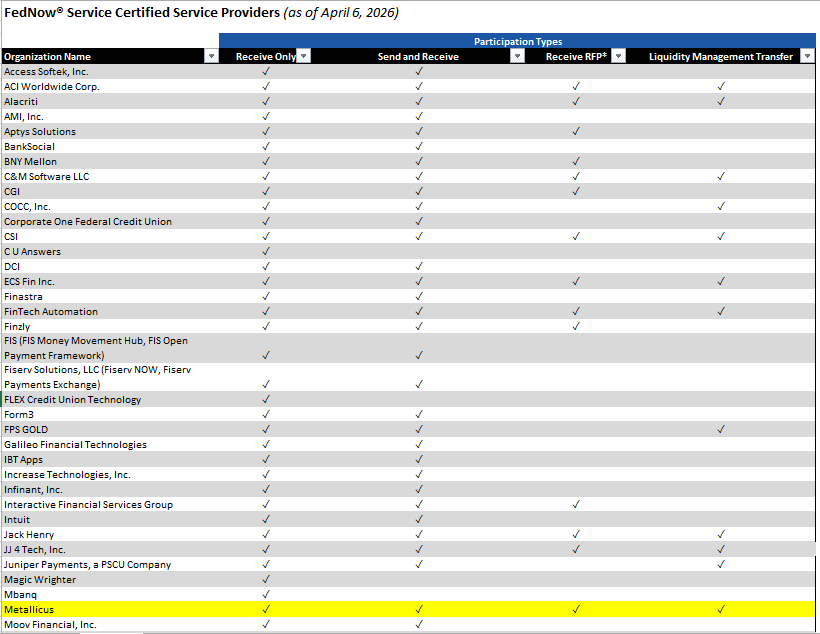Select the Form3 cell
820x634 pixels.
(x=110, y=414)
